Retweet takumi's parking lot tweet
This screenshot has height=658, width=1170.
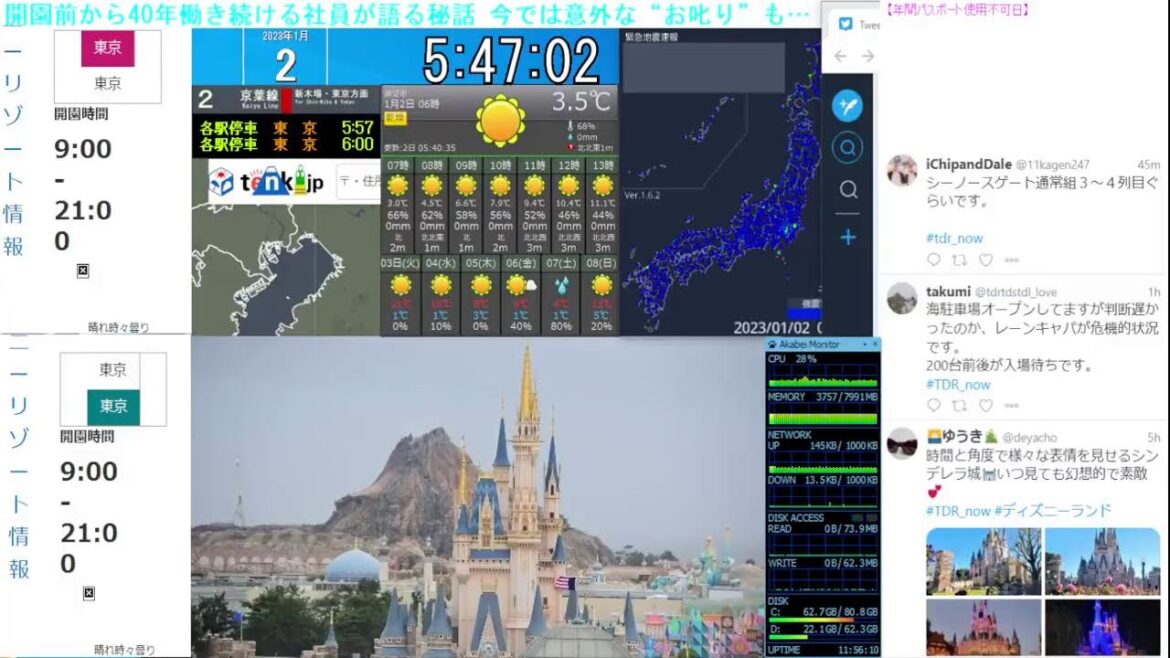click(959, 405)
